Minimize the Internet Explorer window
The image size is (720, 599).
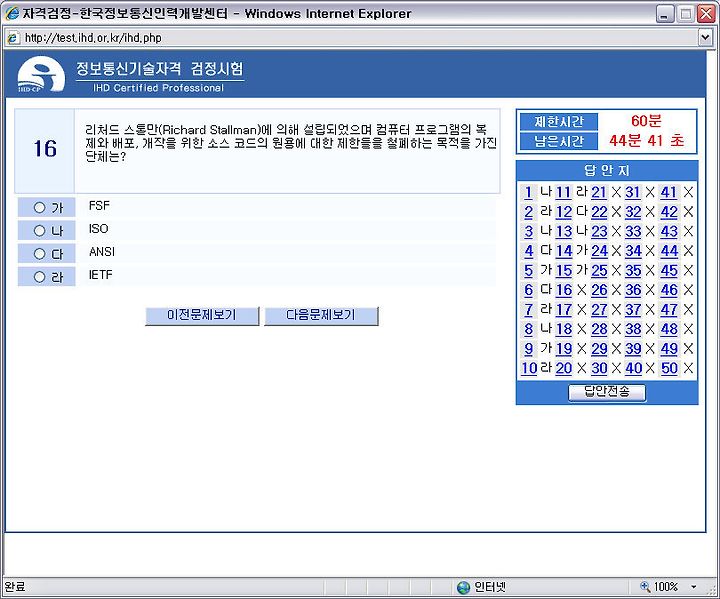(x=664, y=14)
